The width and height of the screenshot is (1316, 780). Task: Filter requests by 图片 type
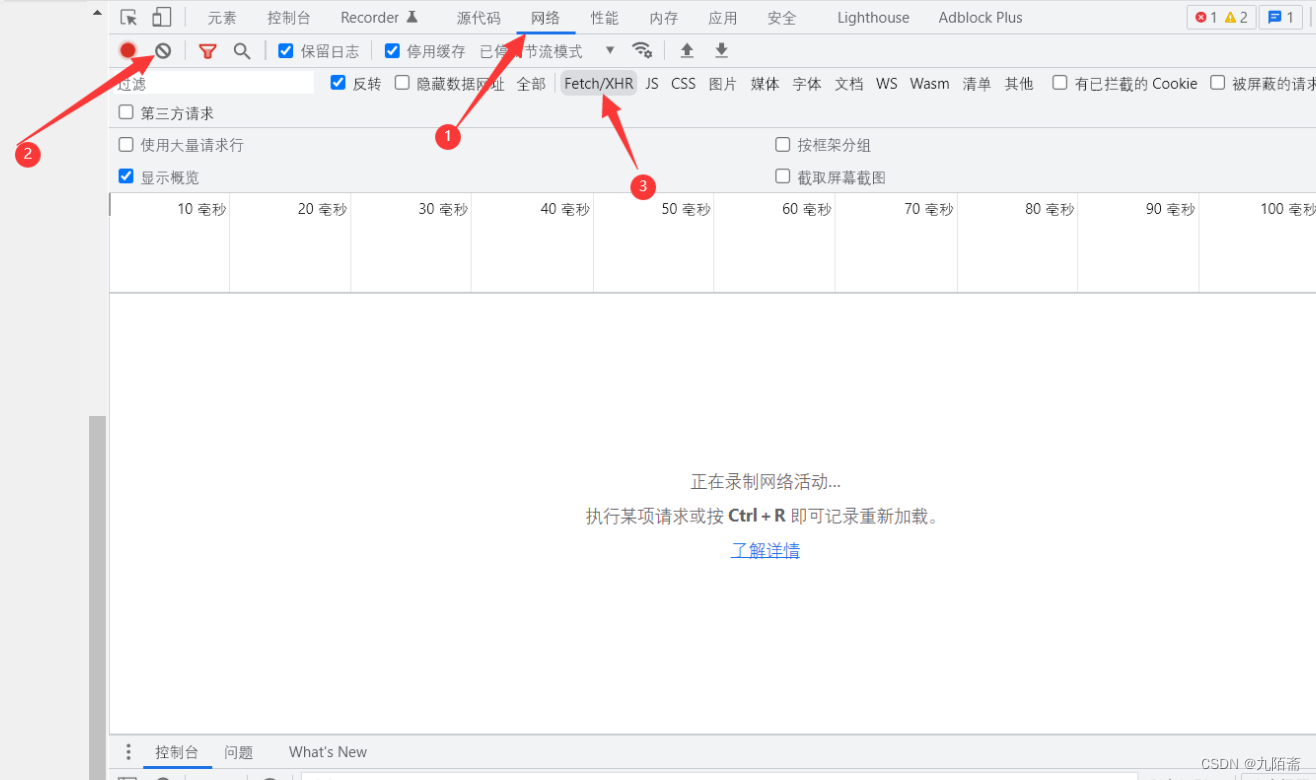[x=723, y=84]
